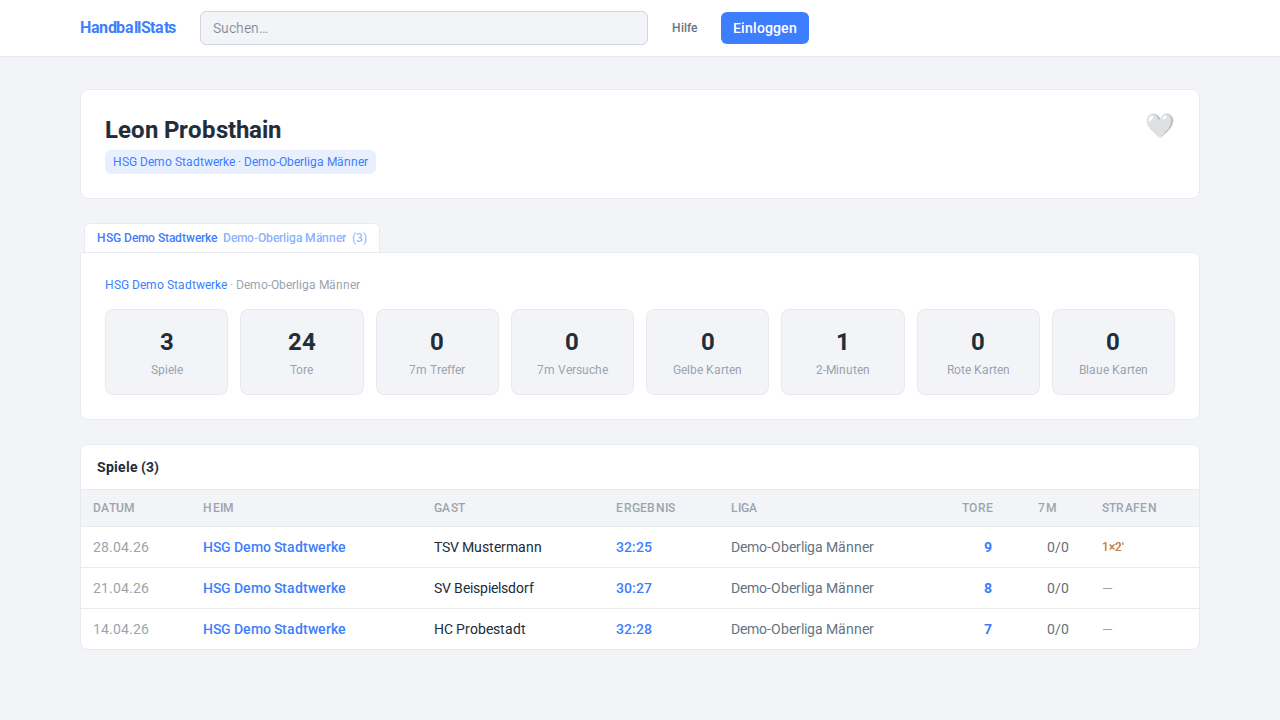
Task: Click the date 14.04.26
Action: coord(121,629)
